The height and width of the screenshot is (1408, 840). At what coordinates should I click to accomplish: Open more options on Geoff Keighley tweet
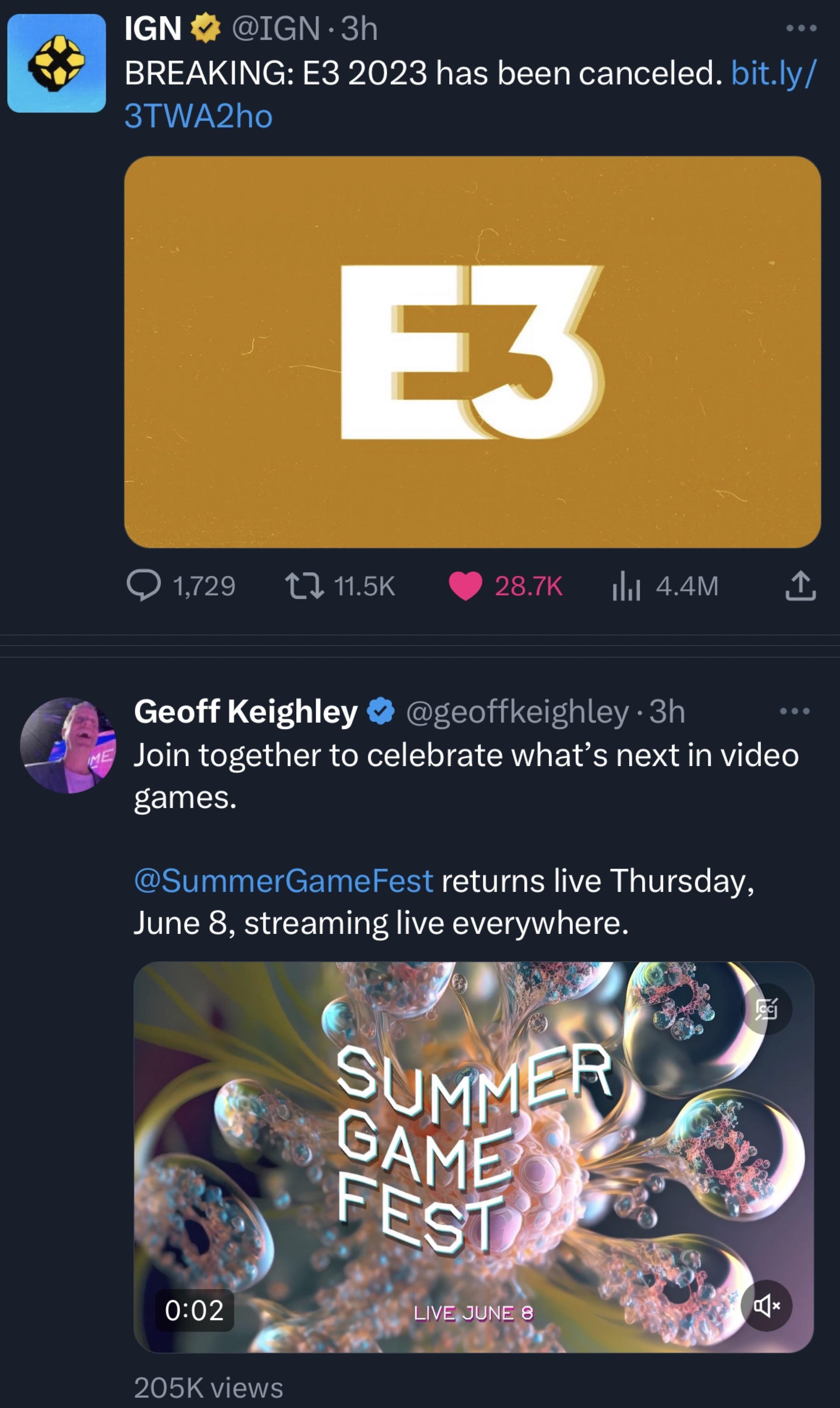click(794, 711)
